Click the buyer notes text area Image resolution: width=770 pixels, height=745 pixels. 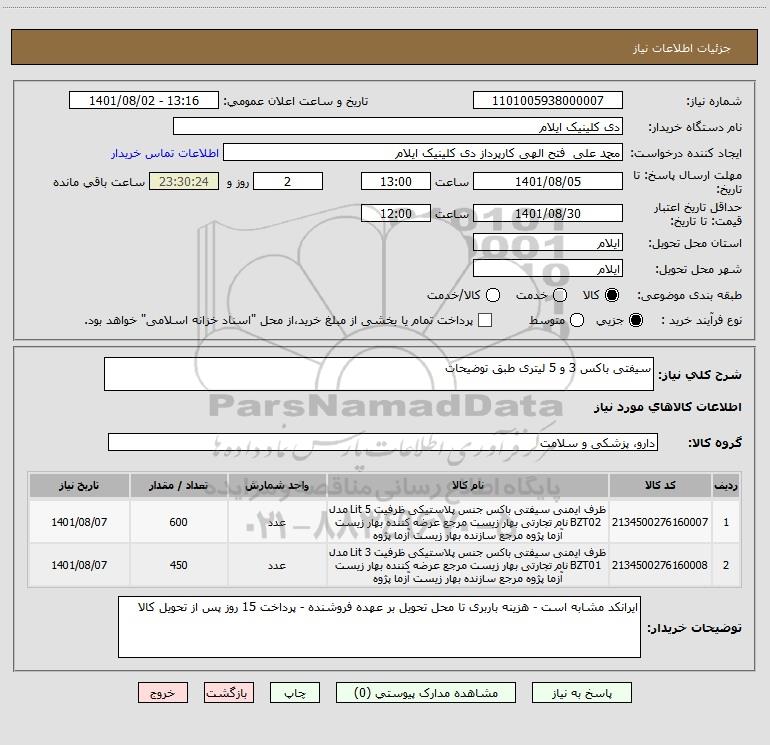pyautogui.click(x=379, y=627)
